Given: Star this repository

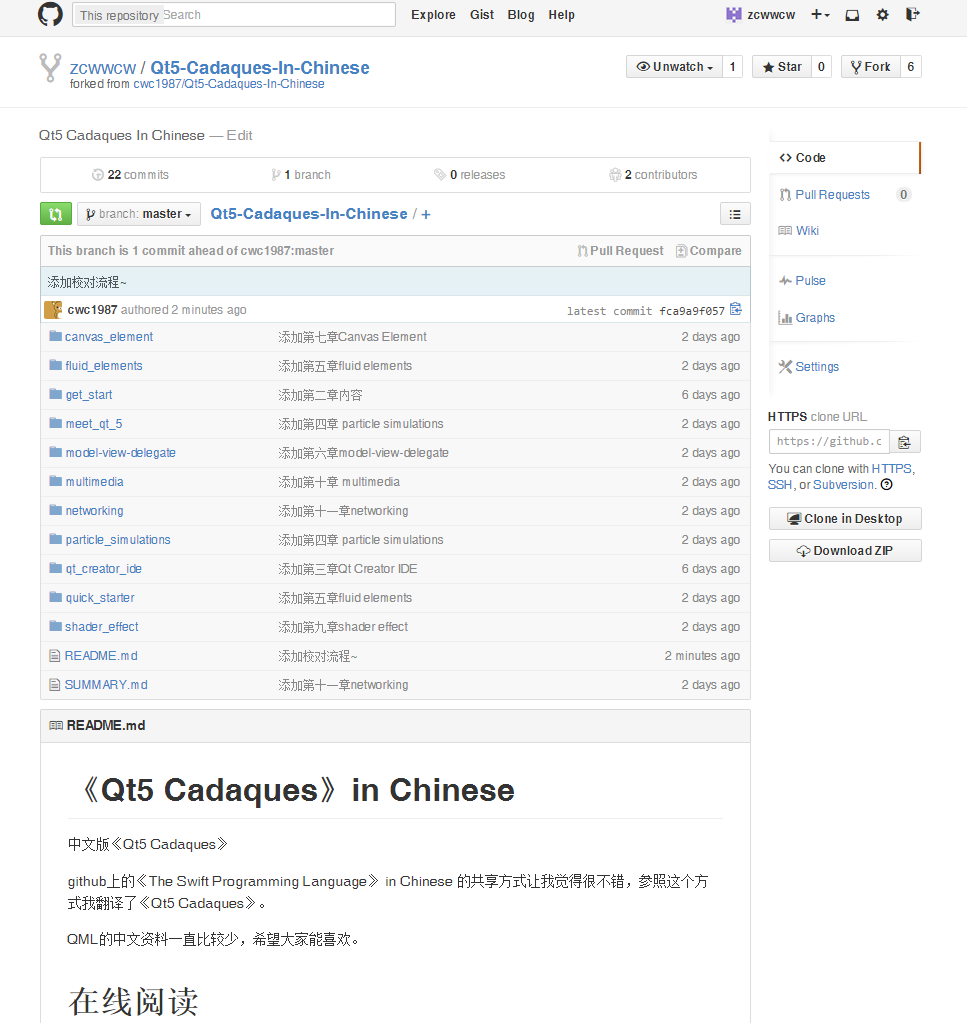Looking at the screenshot, I should point(782,67).
